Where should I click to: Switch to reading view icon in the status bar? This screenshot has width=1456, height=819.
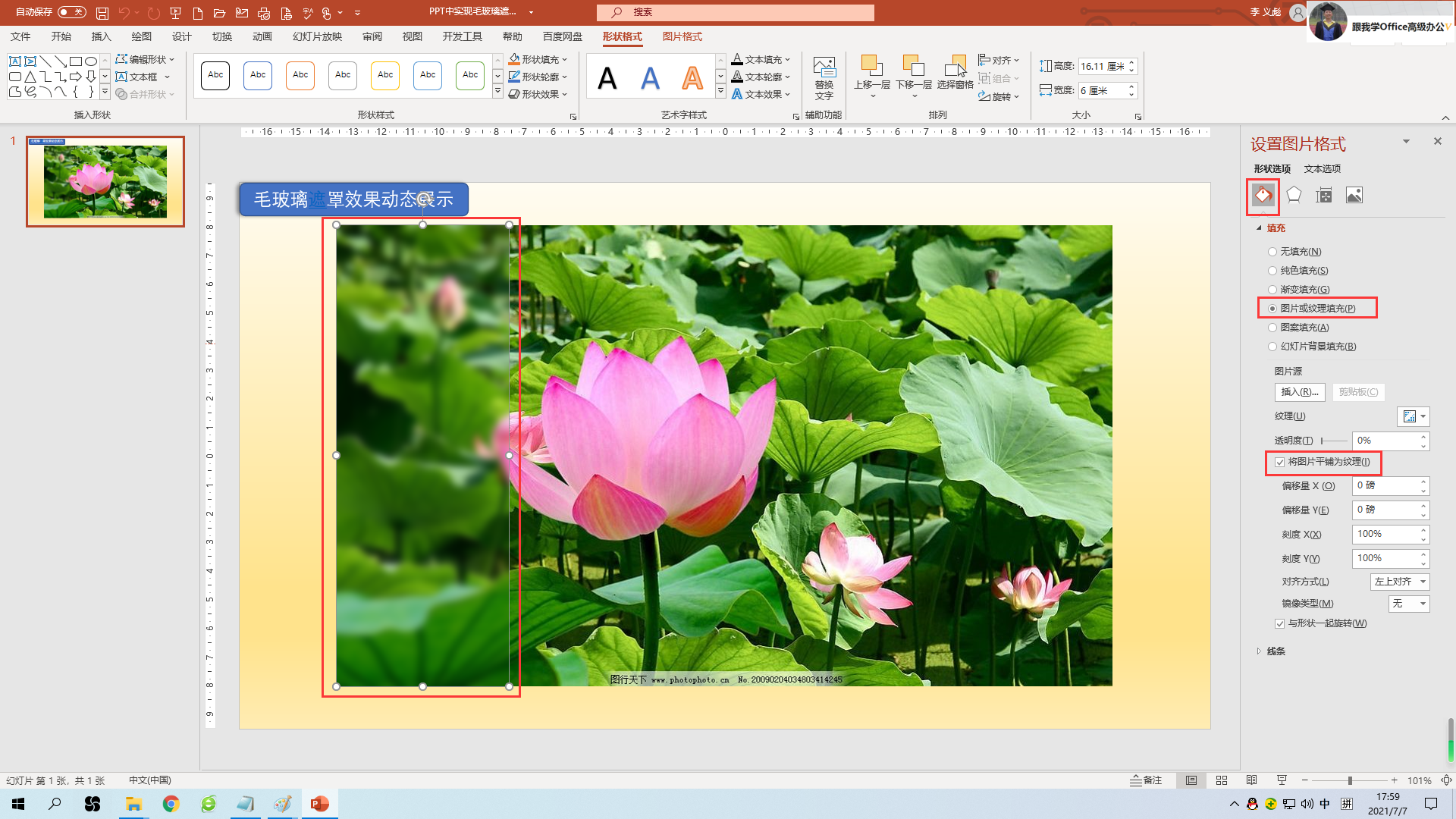[x=1252, y=780]
